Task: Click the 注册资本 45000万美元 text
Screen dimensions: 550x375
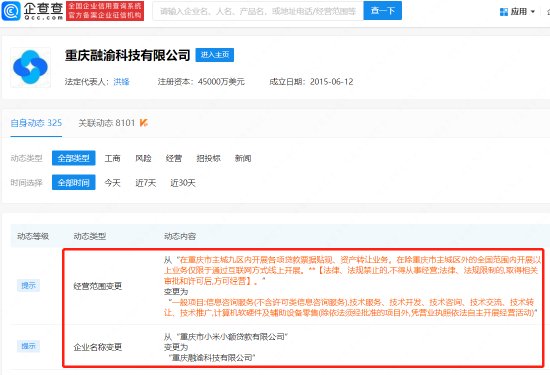Action: tap(201, 82)
